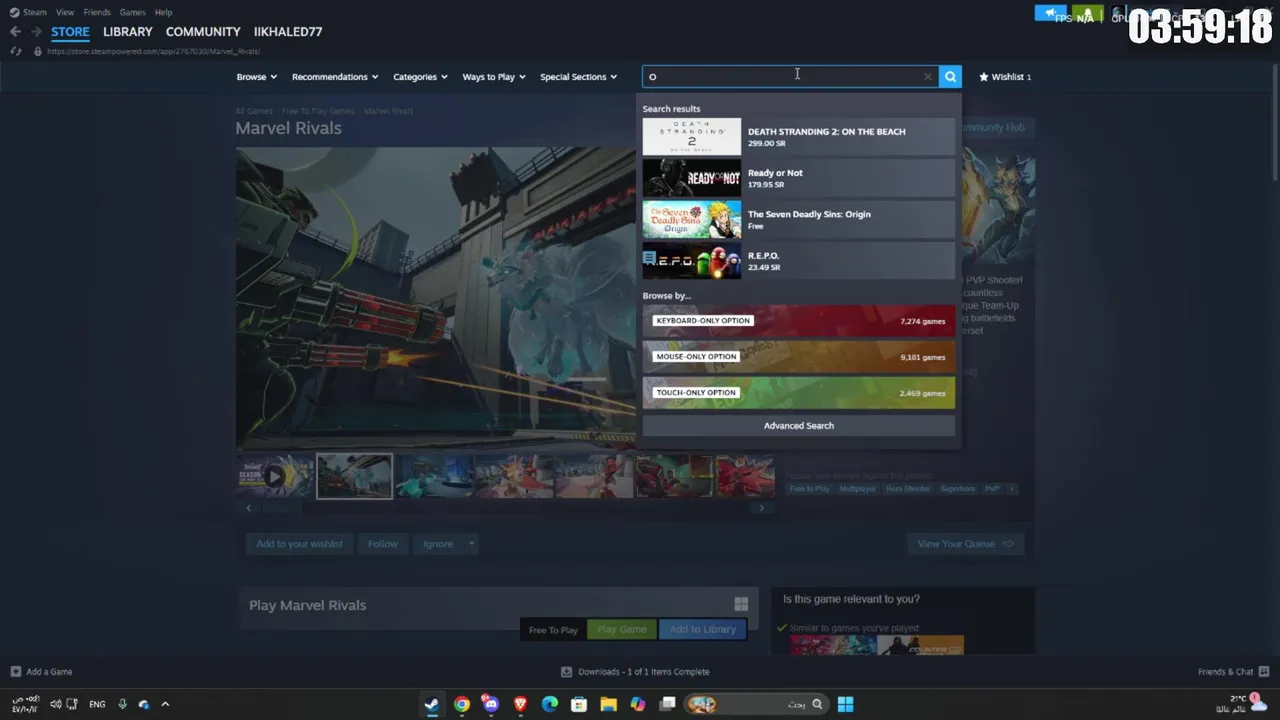Browse by Keyboard-Only Option
This screenshot has width=1280, height=720.
click(x=798, y=321)
